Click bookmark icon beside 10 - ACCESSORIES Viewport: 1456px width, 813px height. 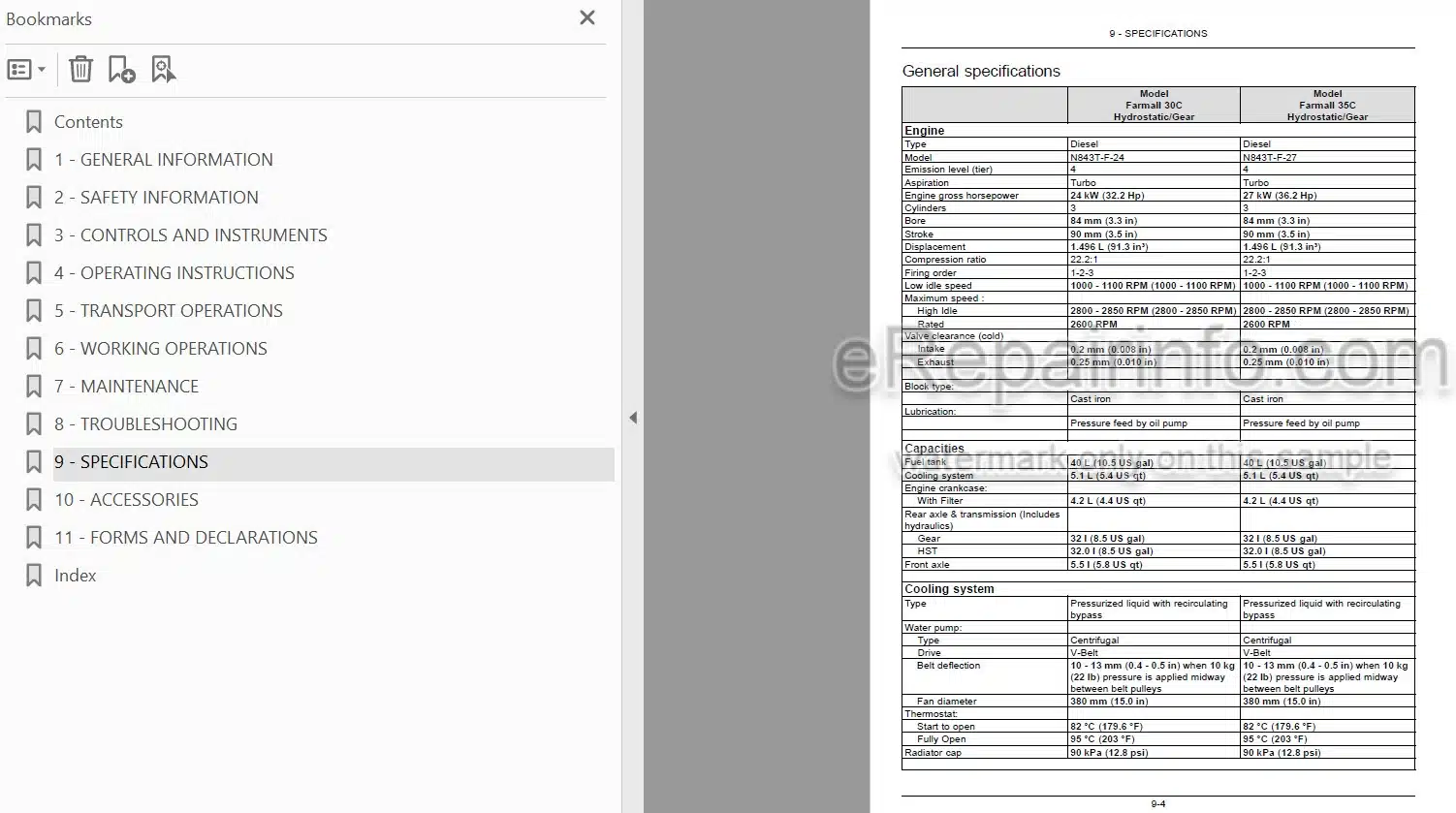click(x=34, y=500)
